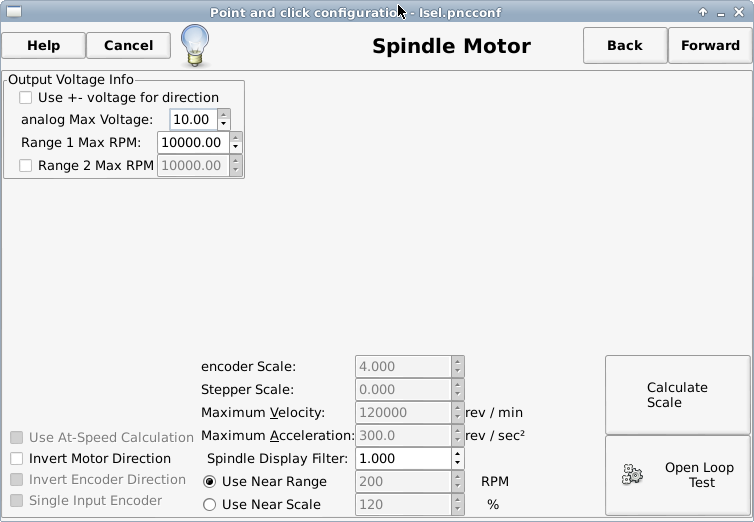Go Back to the previous page
Screen dimensions: 754x522
point(625,46)
